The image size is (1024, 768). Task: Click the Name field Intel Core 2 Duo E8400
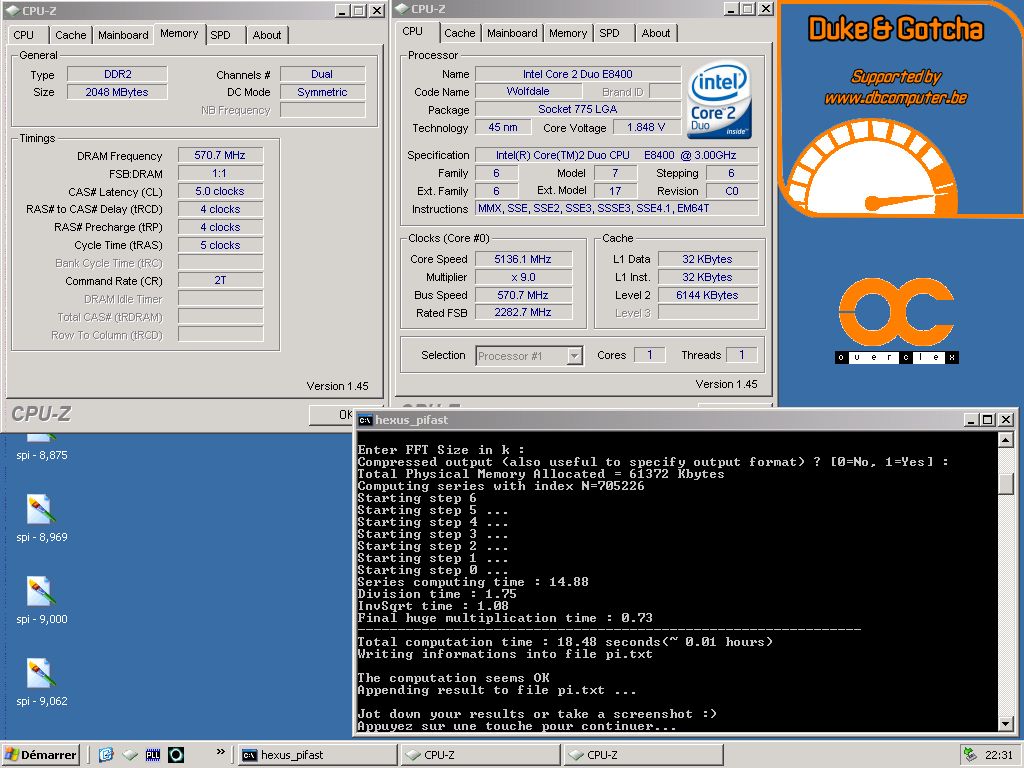coord(578,74)
